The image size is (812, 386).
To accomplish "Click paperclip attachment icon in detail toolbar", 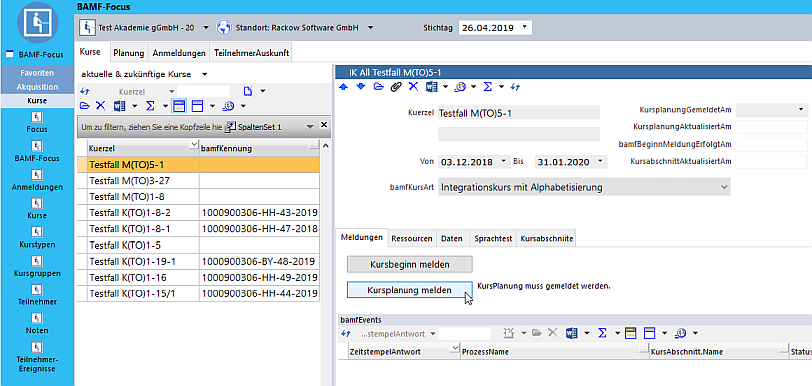I will (x=396, y=87).
